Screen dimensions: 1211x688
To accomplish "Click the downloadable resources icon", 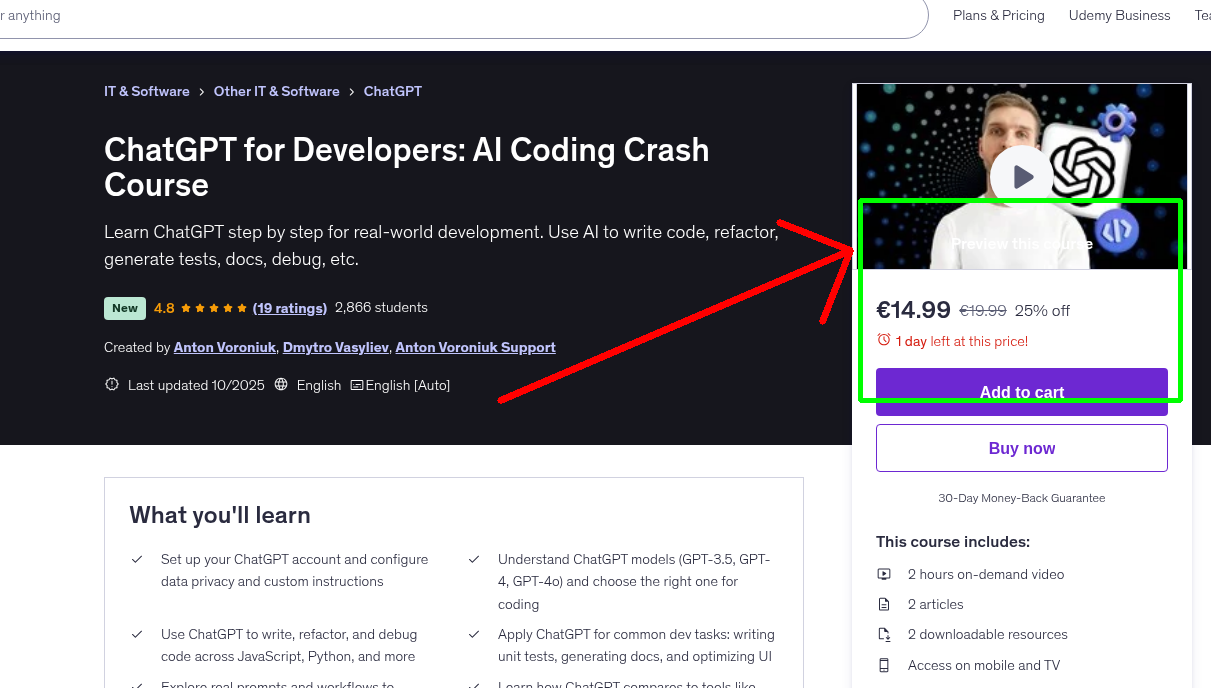I will point(884,634).
